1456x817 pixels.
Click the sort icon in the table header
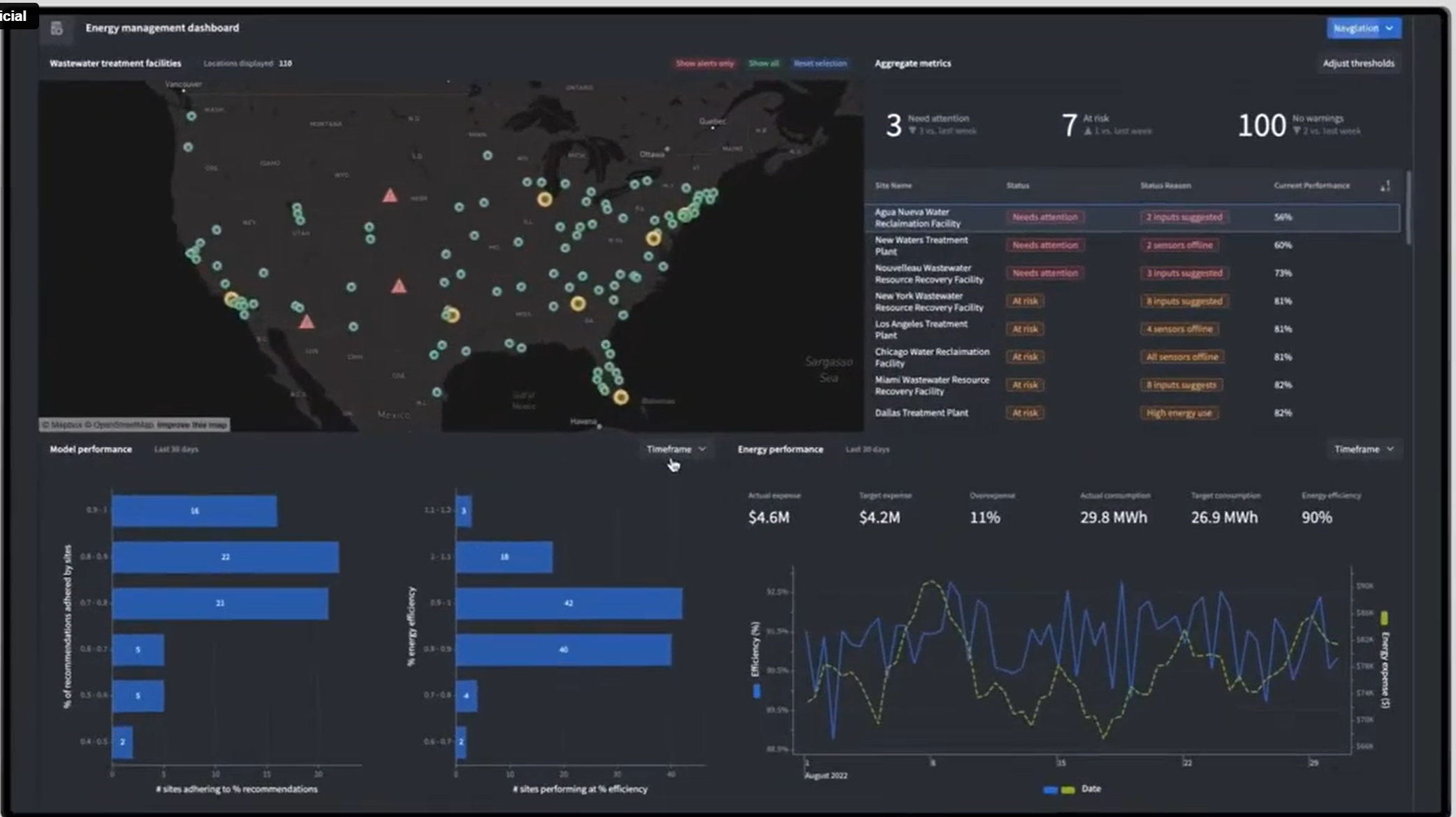pos(1385,186)
